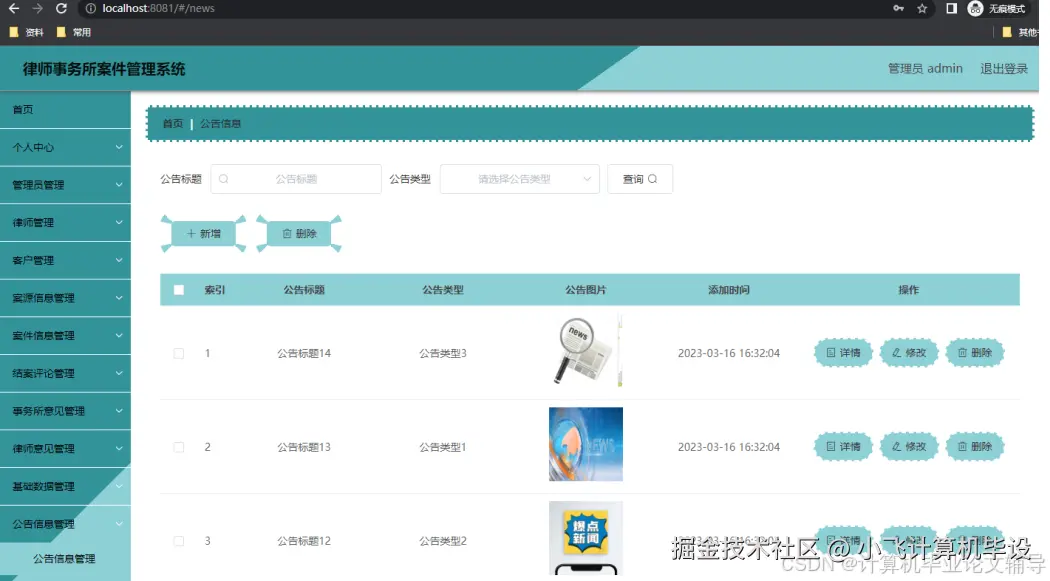
Task: Click the 修改 edit pencil icon for 公告标题13
Action: pyautogui.click(x=896, y=446)
